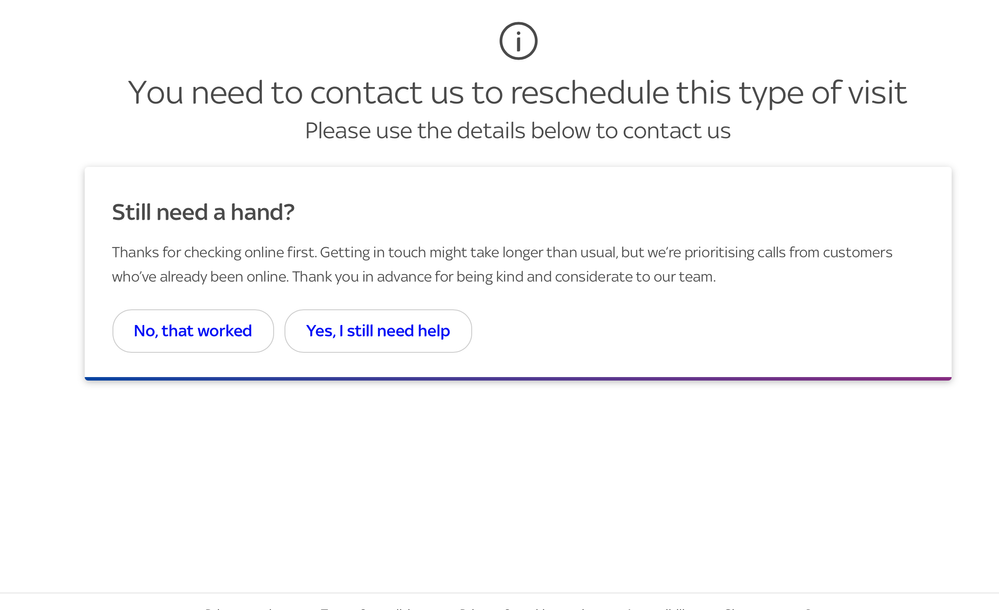Click the word "reschedule" in the headline

pos(588,92)
